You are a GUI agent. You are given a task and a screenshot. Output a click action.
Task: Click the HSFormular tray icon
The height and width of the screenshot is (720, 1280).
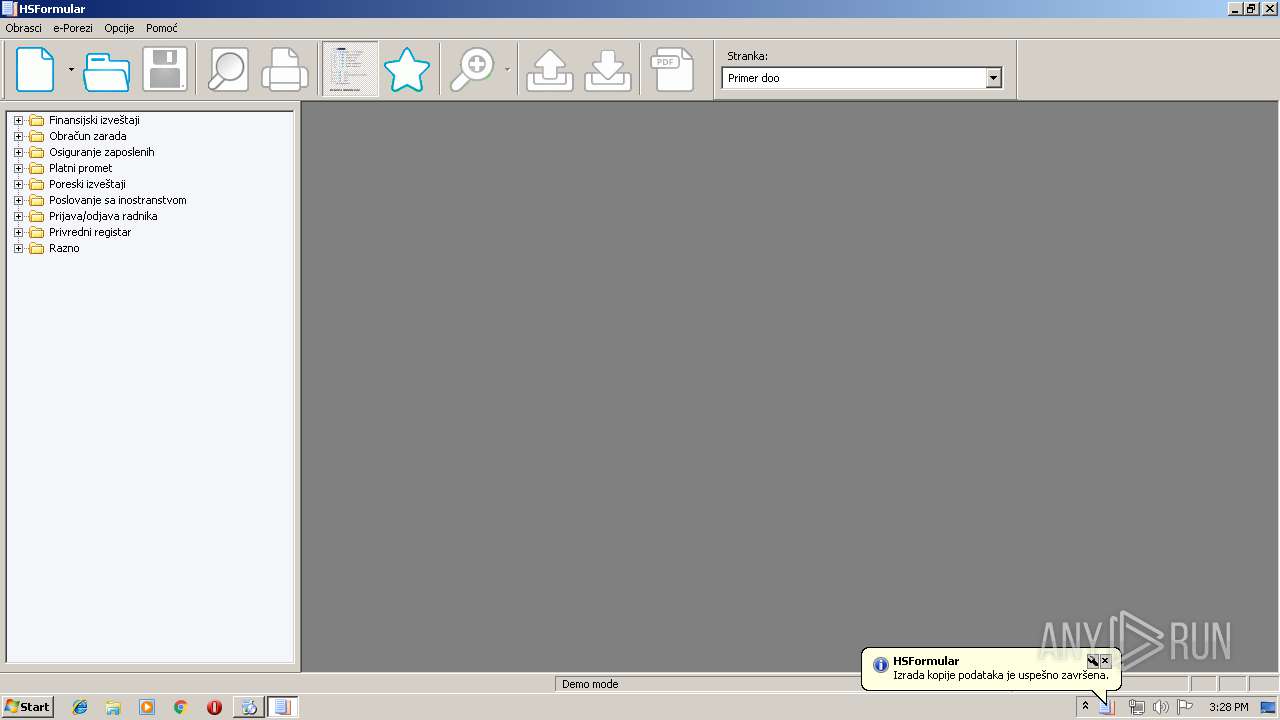point(1107,707)
